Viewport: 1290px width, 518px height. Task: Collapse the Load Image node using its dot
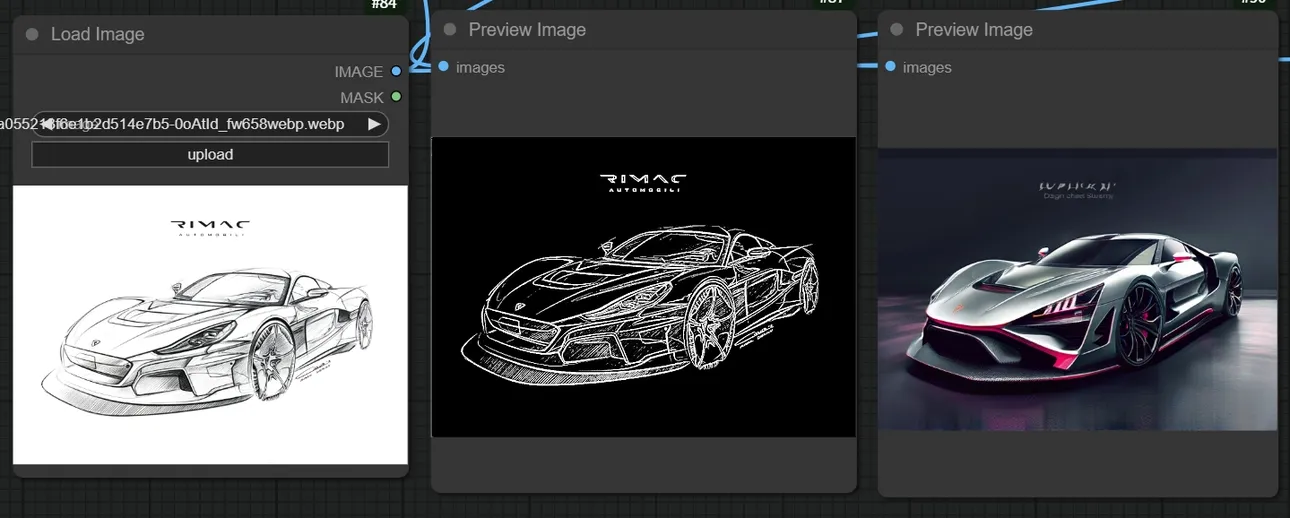click(x=32, y=34)
